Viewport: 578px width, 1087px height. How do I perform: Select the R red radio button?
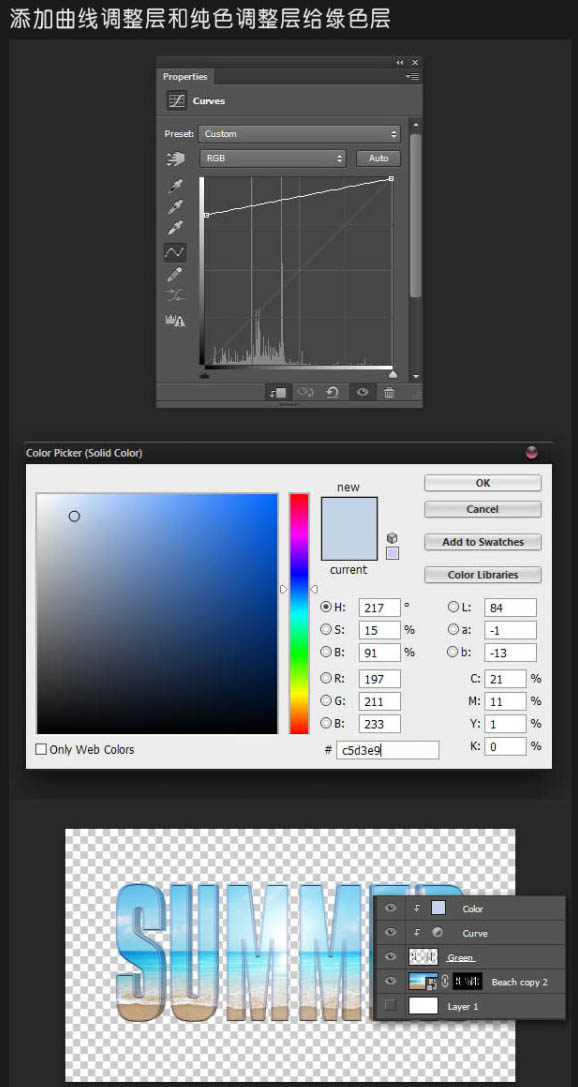(x=326, y=677)
